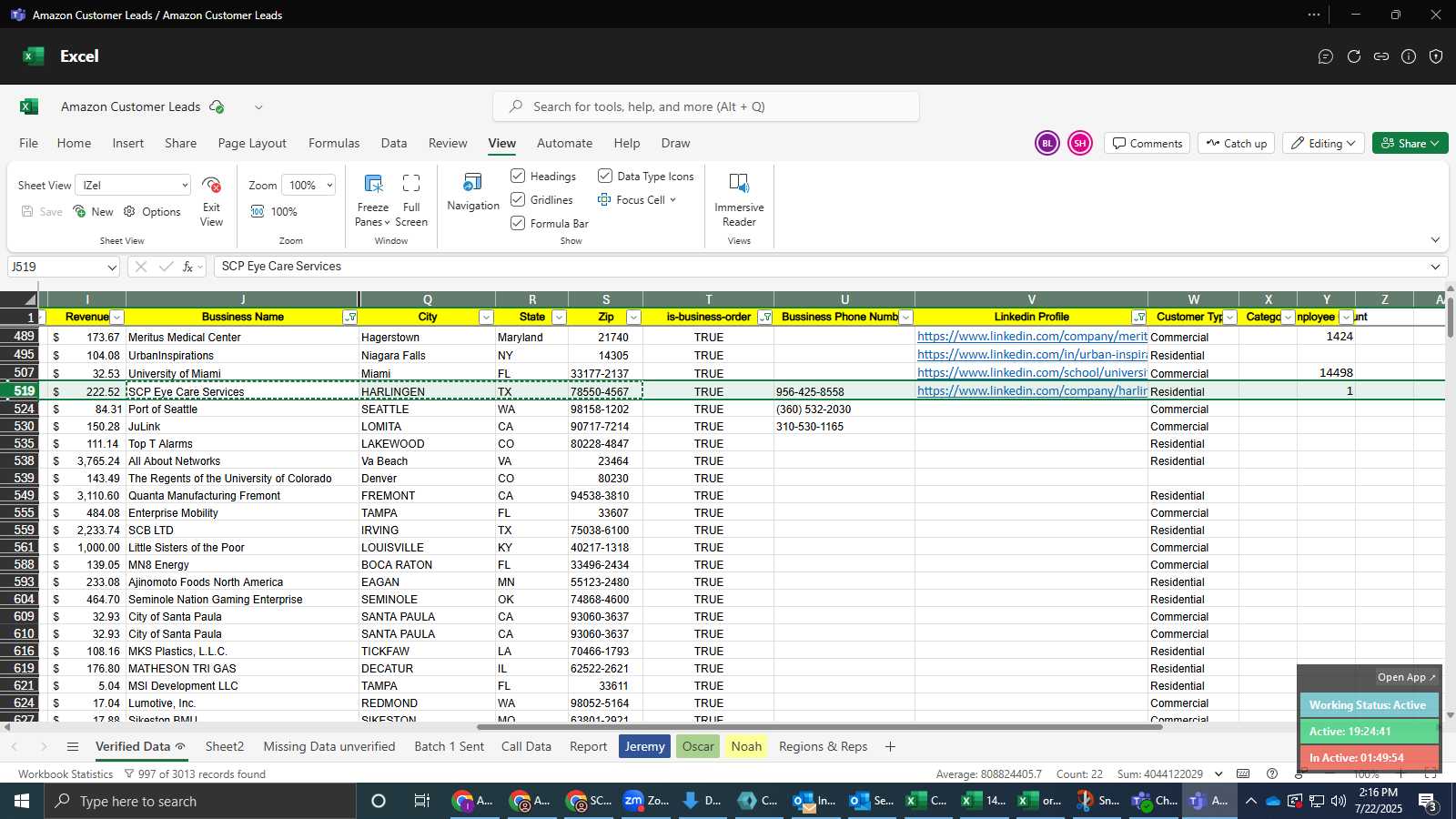
Task: Open sheet view Options
Action: pyautogui.click(x=152, y=211)
